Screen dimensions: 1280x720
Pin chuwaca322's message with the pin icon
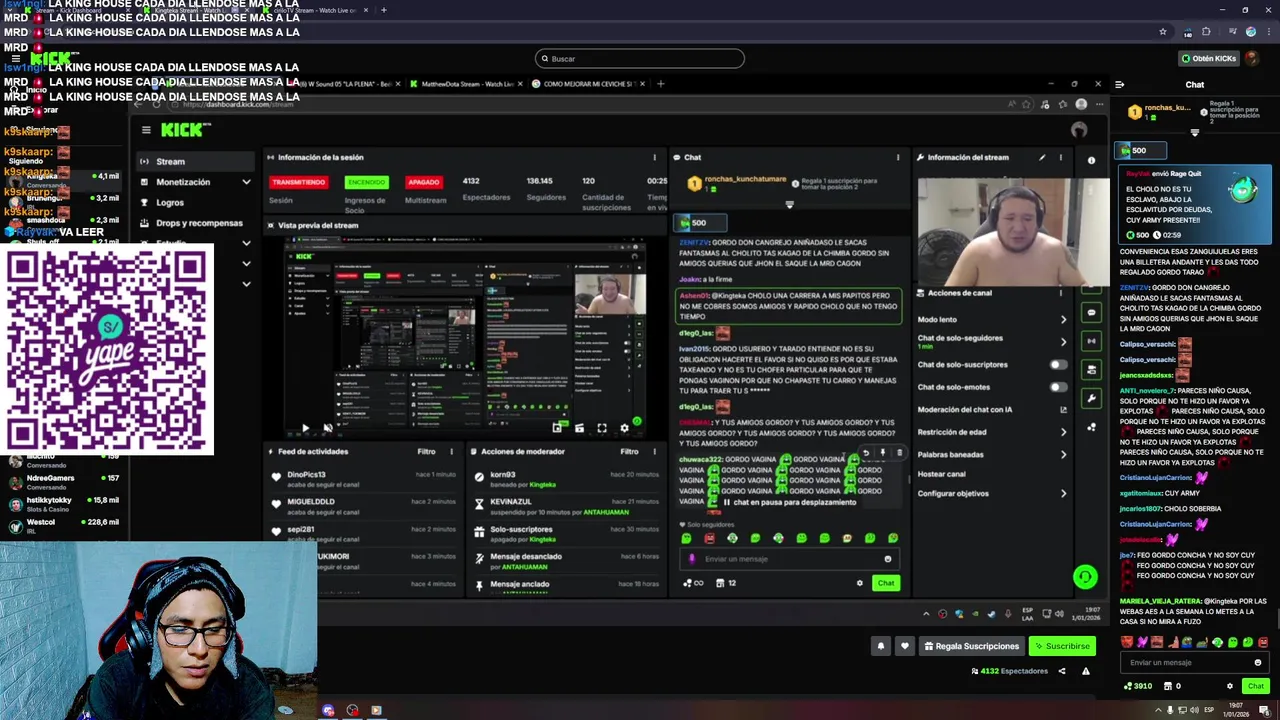click(882, 453)
